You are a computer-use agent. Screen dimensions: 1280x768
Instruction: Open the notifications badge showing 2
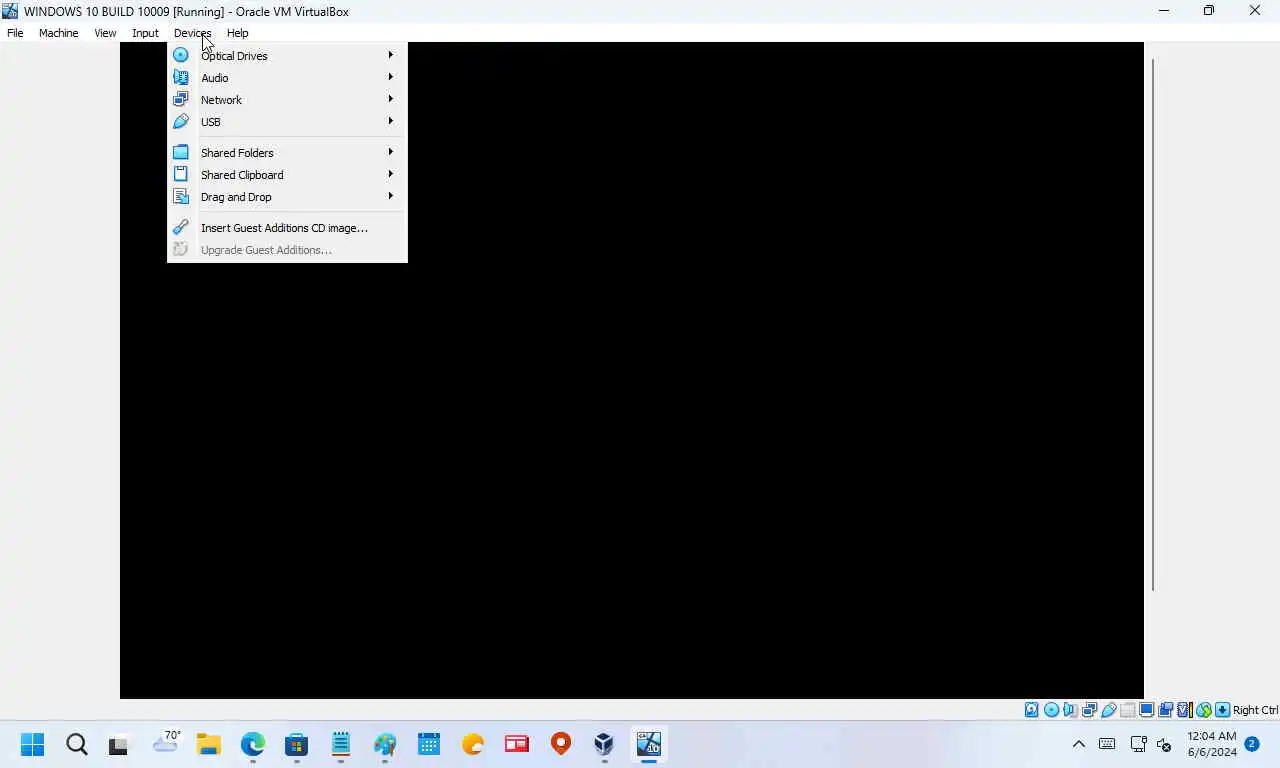(x=1252, y=744)
